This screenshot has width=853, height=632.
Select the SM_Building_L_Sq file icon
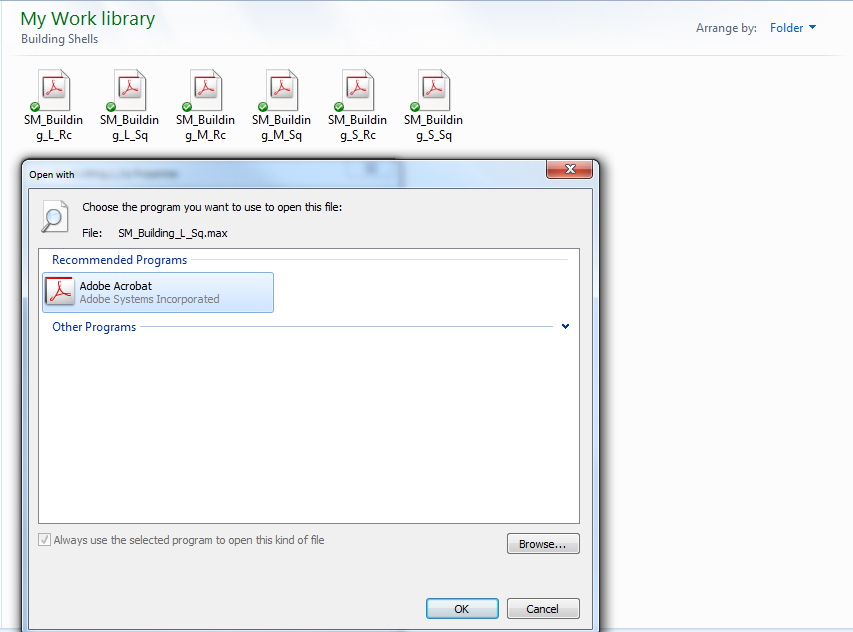tap(128, 88)
